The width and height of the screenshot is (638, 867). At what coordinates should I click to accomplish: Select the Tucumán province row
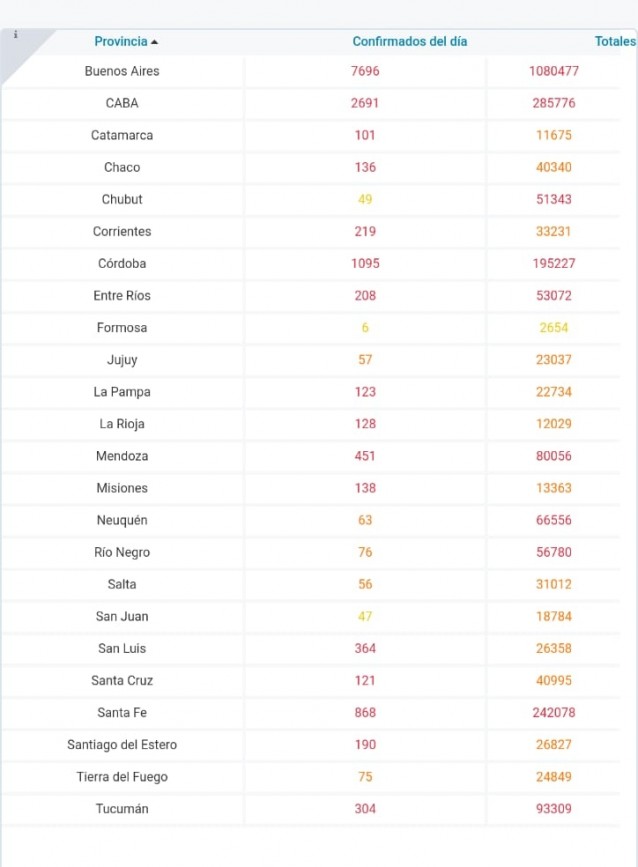click(122, 808)
